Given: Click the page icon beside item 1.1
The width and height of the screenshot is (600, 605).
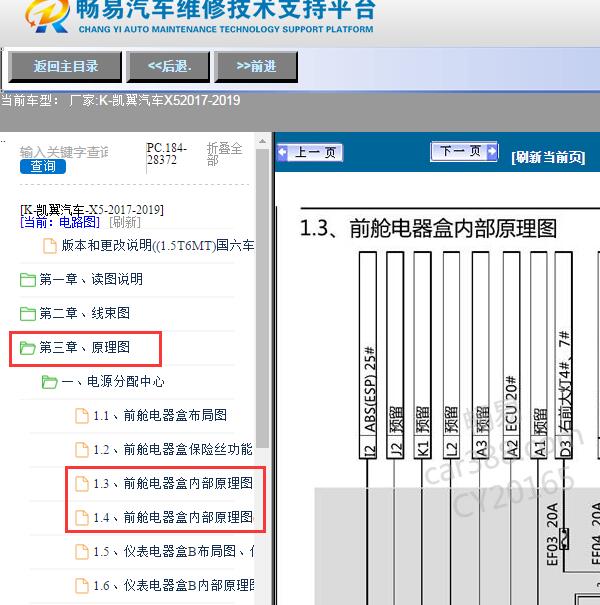Looking at the screenshot, I should tap(81, 416).
